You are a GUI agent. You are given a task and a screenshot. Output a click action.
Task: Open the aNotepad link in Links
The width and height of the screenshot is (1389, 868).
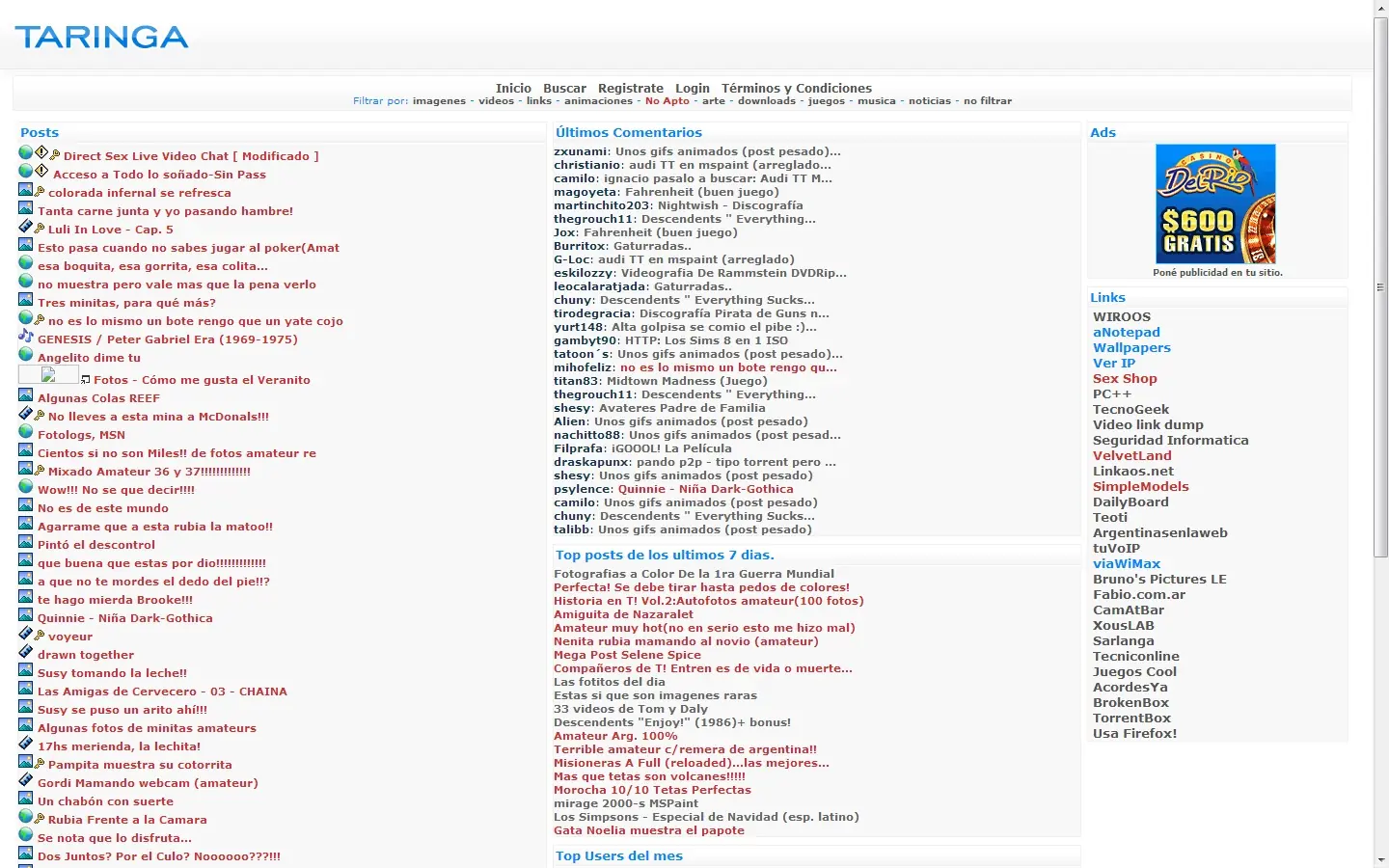(1127, 332)
